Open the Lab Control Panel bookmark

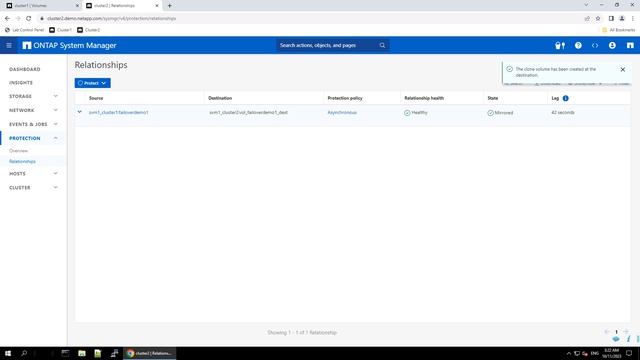pyautogui.click(x=24, y=30)
